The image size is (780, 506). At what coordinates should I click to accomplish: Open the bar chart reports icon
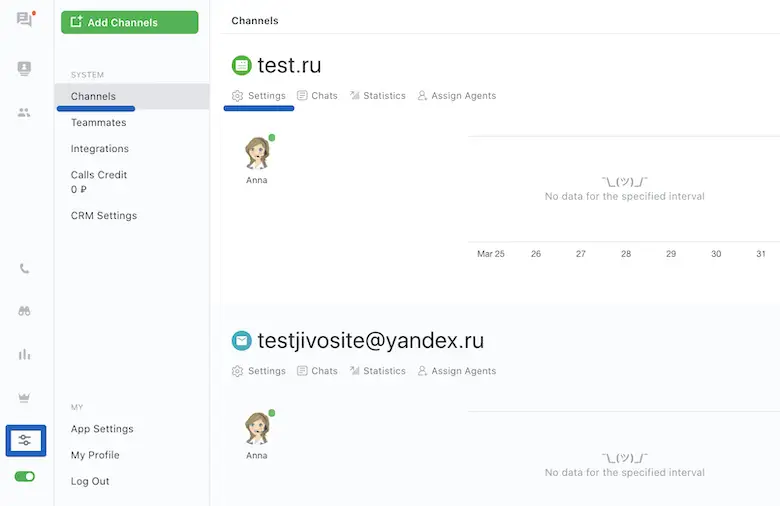pos(25,354)
